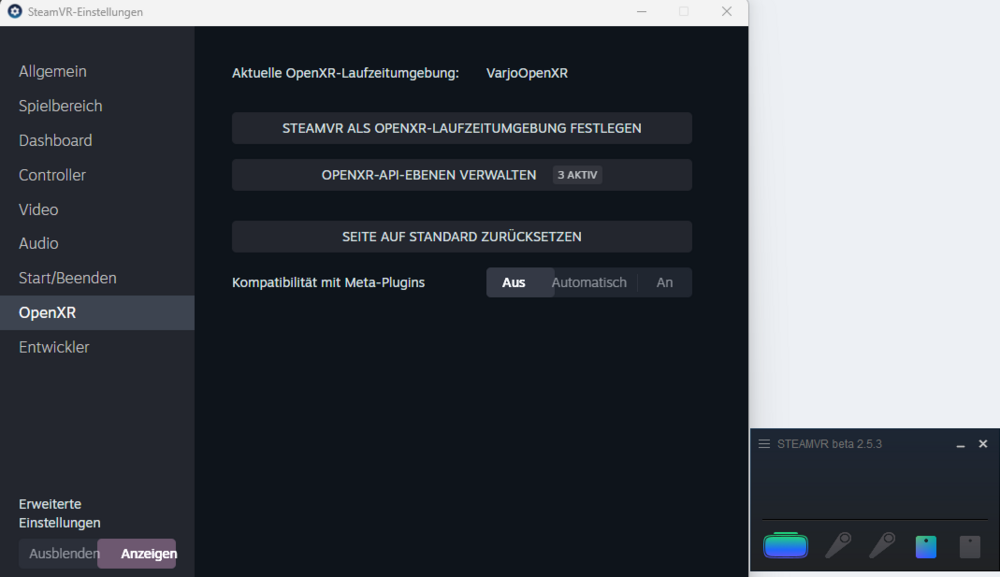Open the Audio settings section
Viewport: 1000px width, 577px height.
point(97,244)
